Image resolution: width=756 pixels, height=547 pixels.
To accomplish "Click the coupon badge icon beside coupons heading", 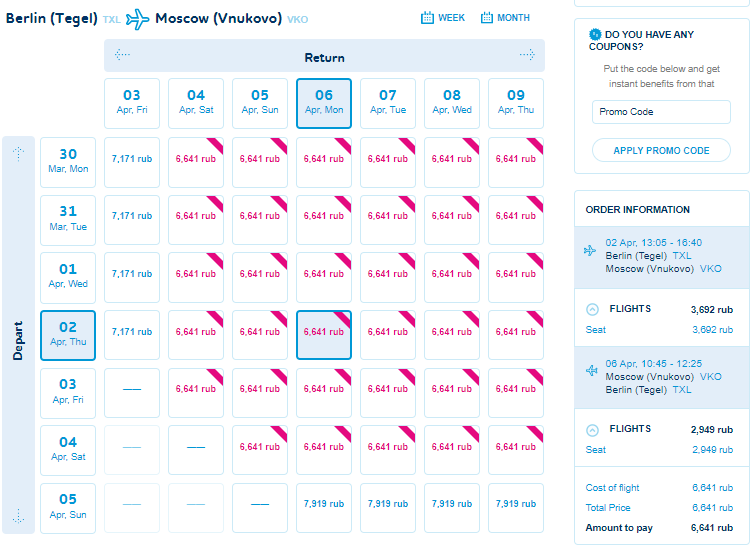I will 595,35.
